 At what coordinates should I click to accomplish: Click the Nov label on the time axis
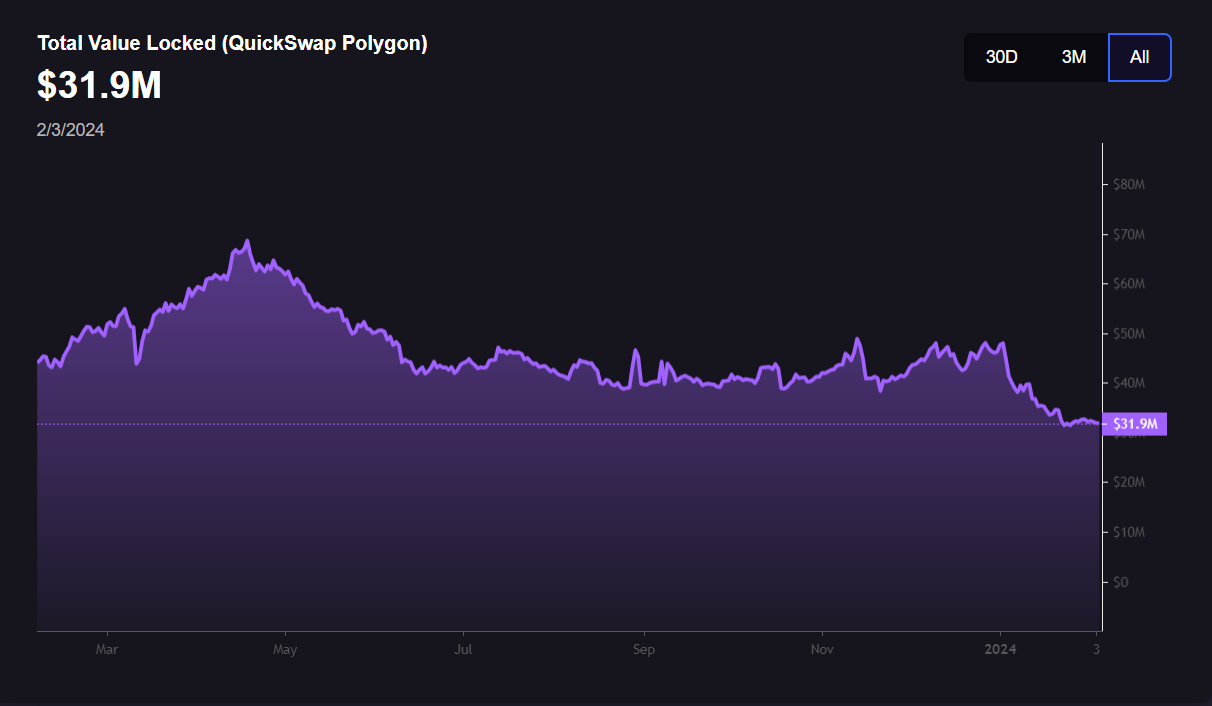tap(822, 649)
